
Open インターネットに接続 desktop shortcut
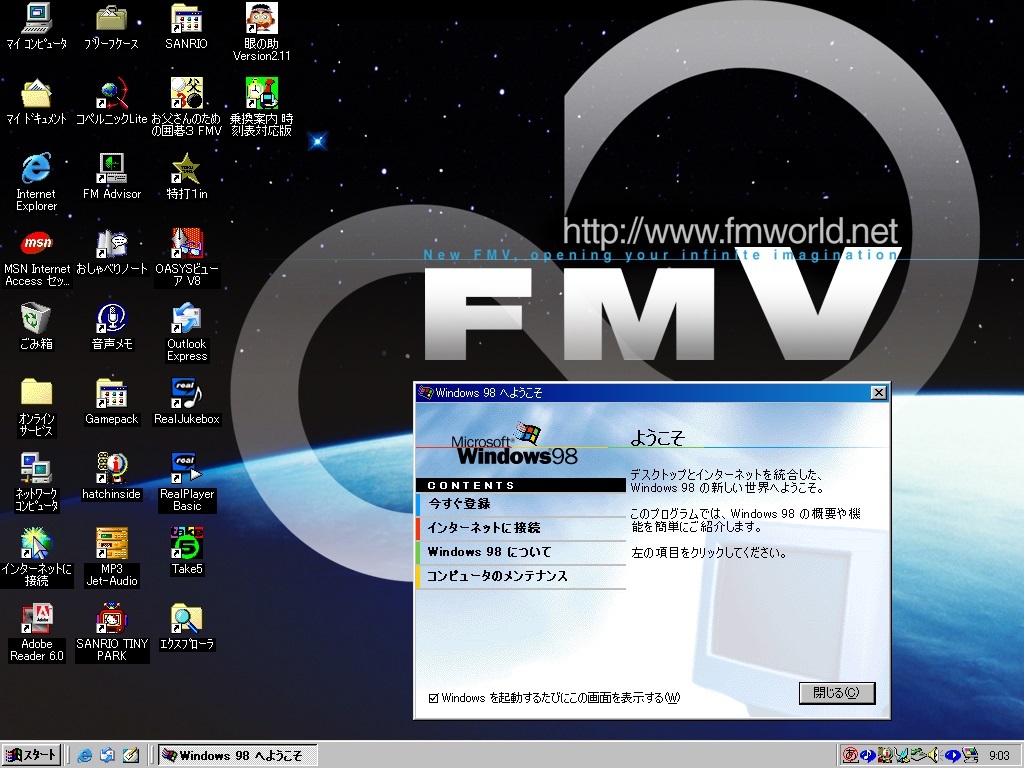click(37, 556)
